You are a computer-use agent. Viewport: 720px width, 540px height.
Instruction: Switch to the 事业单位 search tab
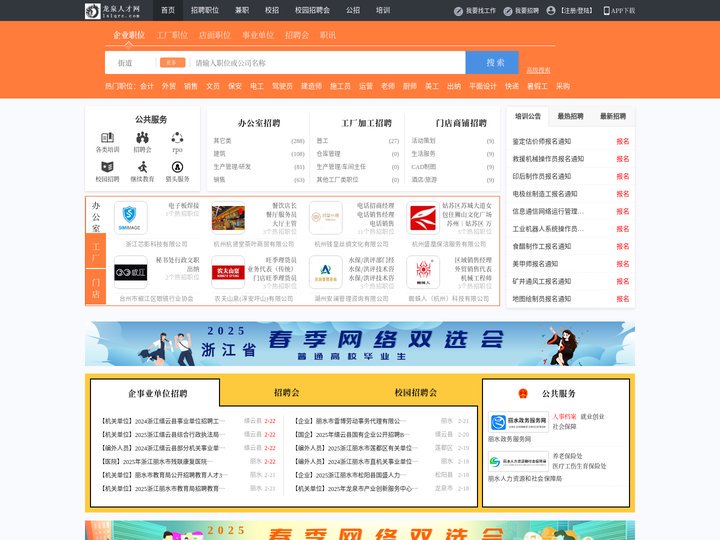click(x=258, y=35)
